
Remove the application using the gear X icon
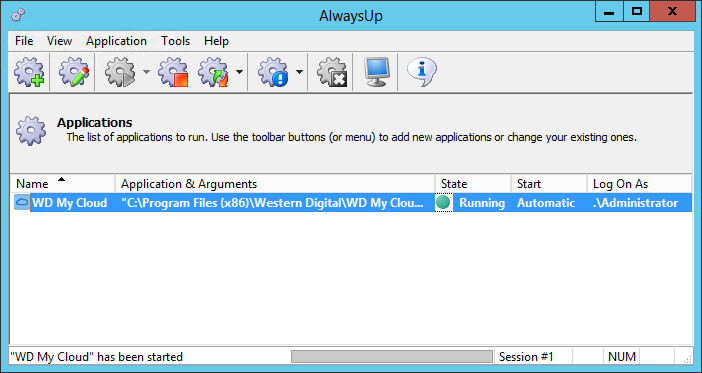click(x=332, y=72)
